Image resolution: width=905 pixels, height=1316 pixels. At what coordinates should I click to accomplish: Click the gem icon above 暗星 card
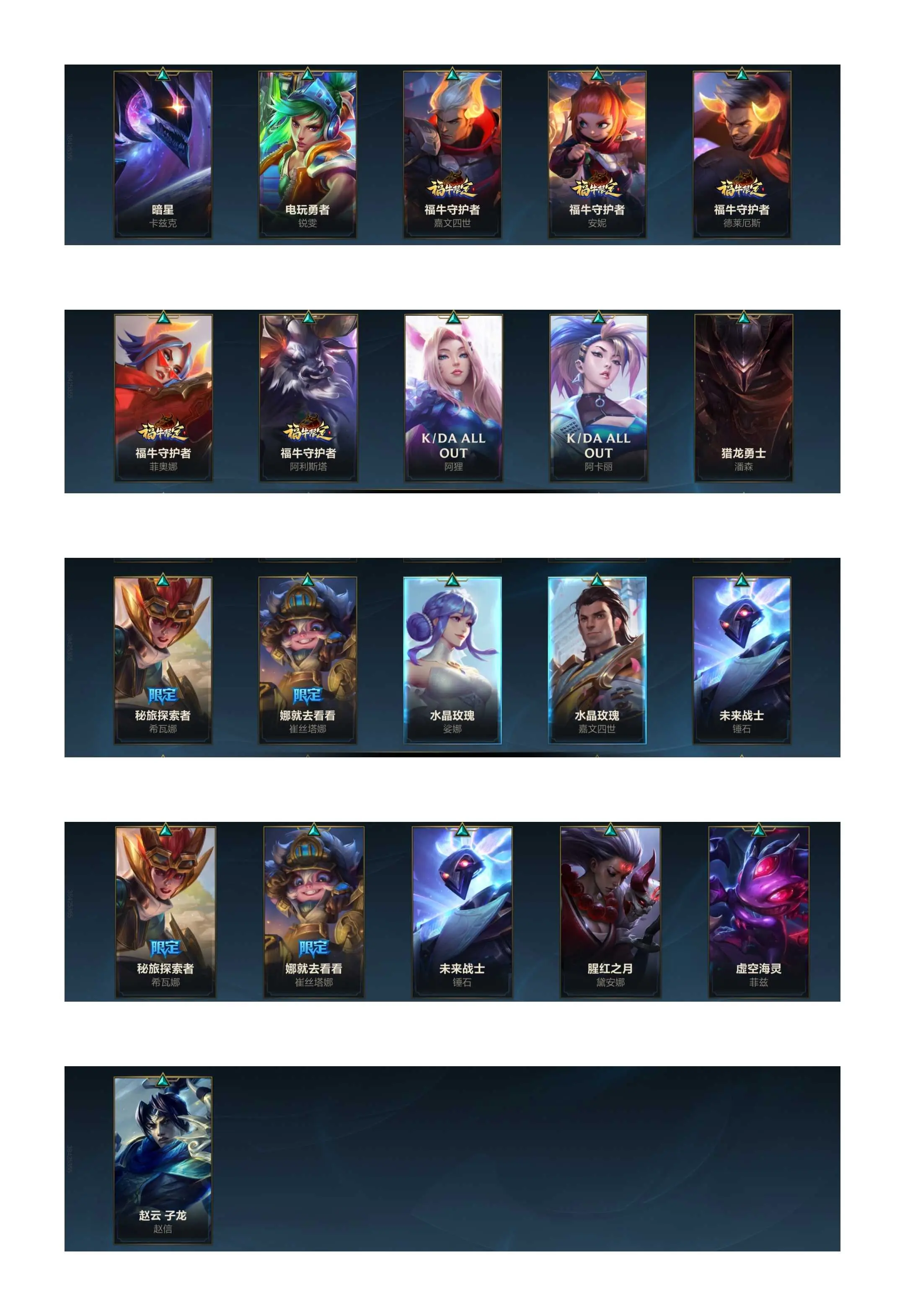pyautogui.click(x=163, y=74)
